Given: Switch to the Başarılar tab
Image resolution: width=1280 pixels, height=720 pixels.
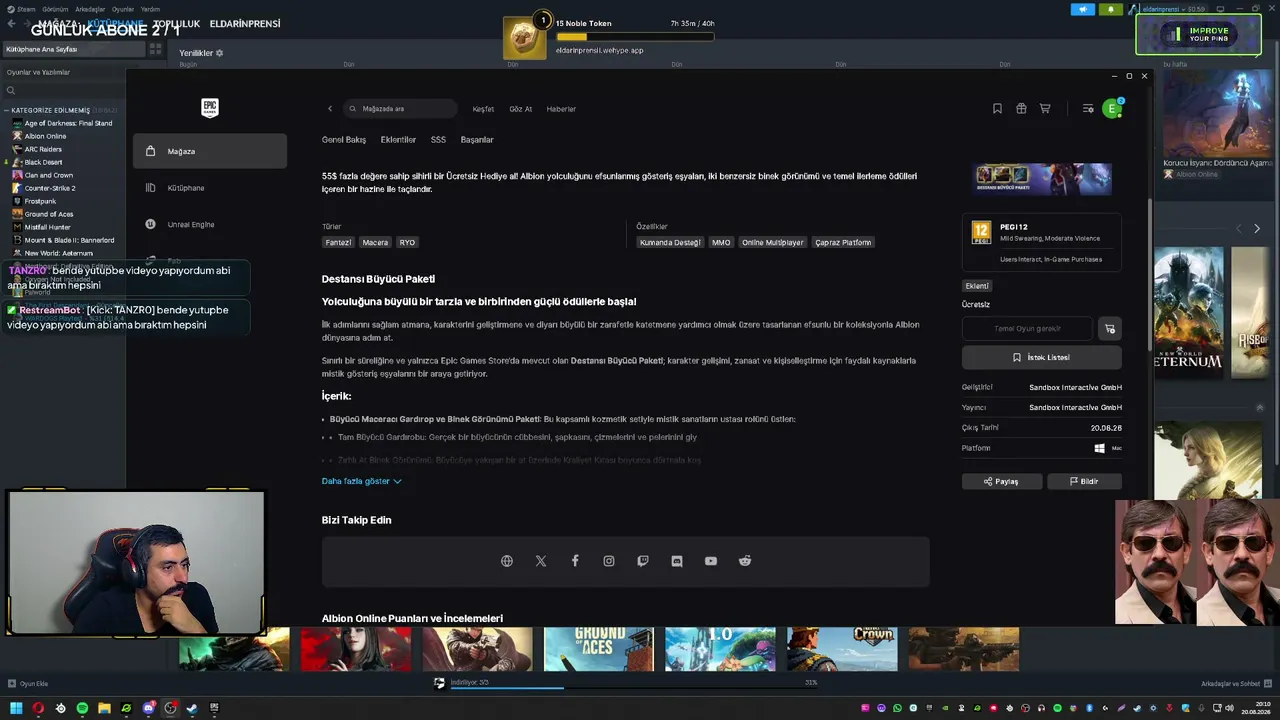Looking at the screenshot, I should 477,140.
